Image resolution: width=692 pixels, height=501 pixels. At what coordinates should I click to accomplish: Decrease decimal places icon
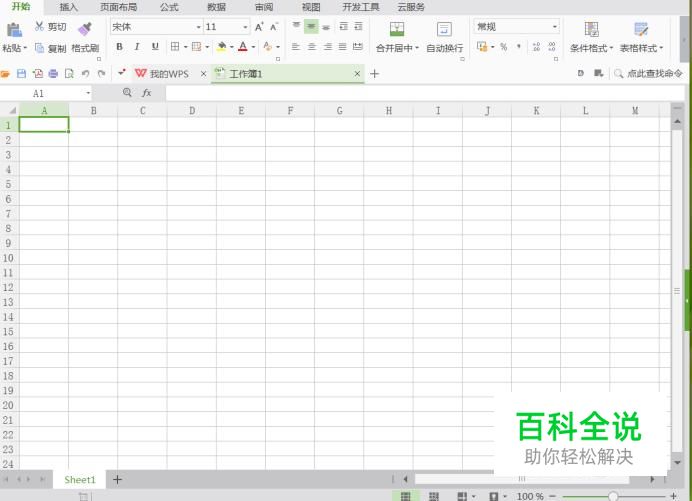coord(552,47)
